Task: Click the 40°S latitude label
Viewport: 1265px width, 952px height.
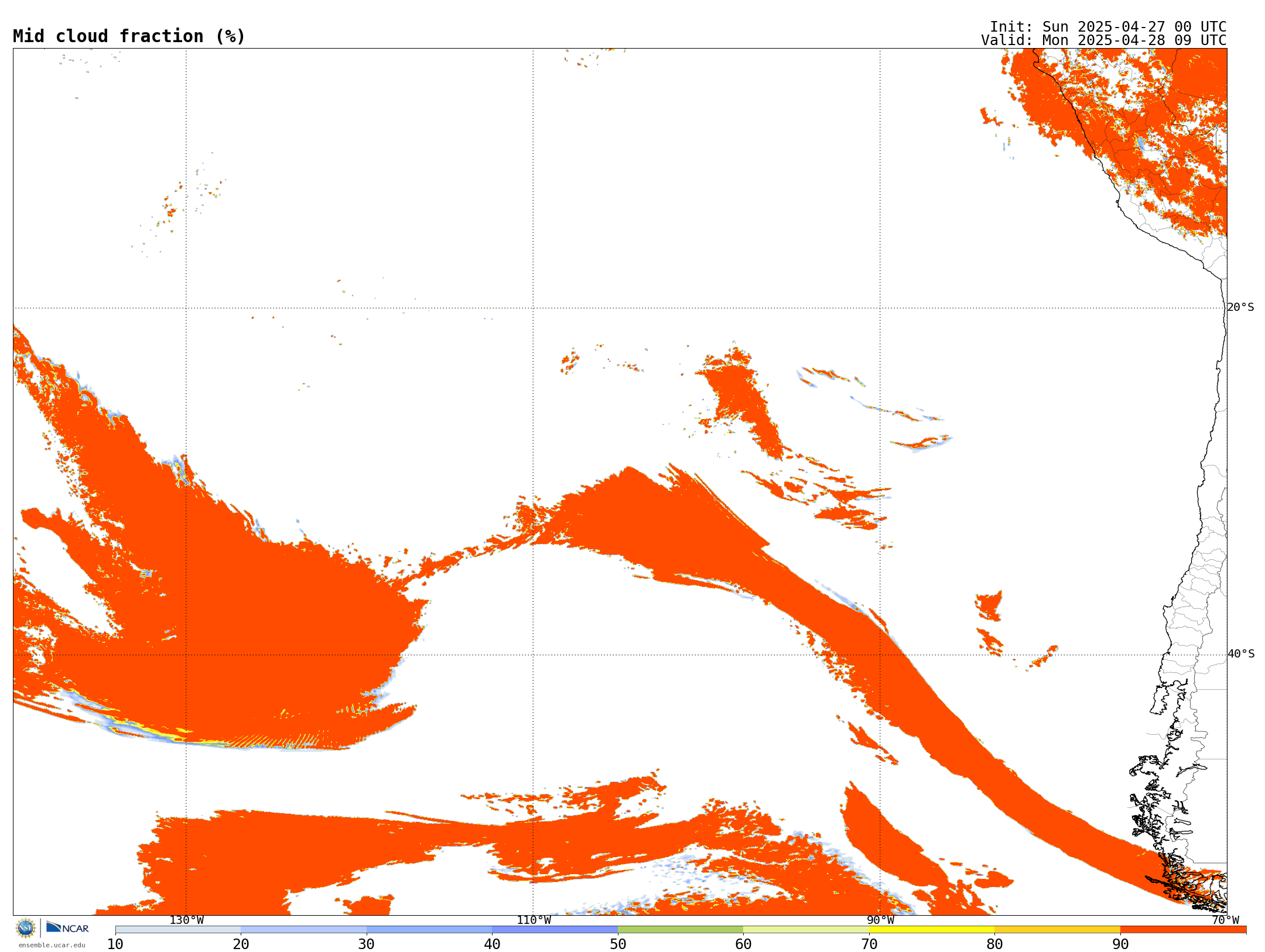Action: (x=1241, y=654)
